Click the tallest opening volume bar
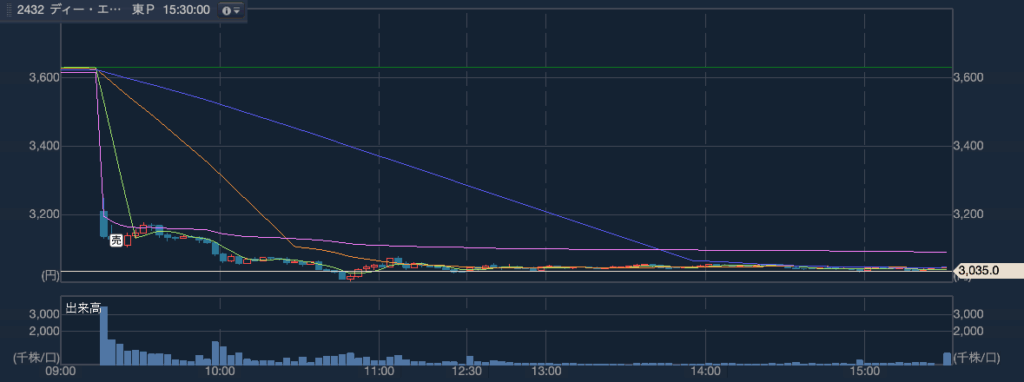Screen dimensions: 1024x382 click(103, 335)
